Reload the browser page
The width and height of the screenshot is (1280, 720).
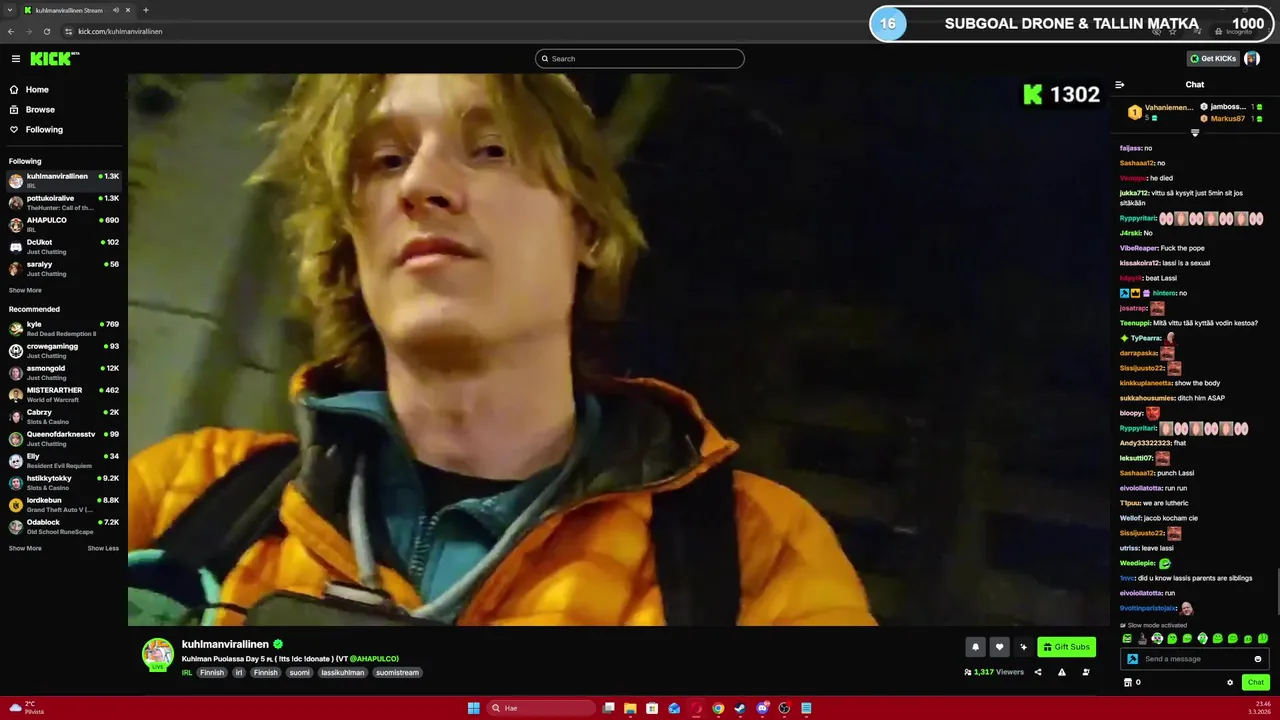click(x=47, y=31)
